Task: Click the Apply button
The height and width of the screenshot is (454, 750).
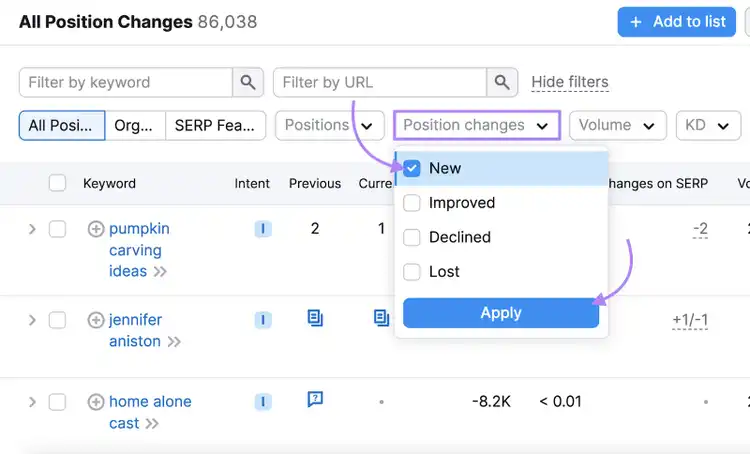Action: pyautogui.click(x=501, y=313)
